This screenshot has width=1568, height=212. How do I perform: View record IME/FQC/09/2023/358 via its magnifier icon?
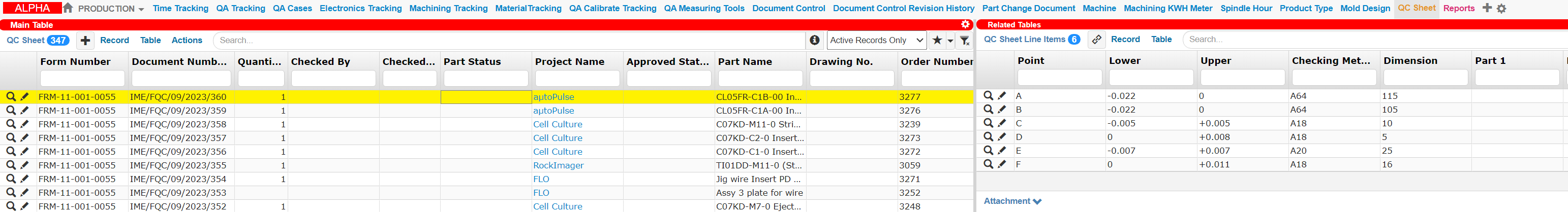(x=10, y=124)
